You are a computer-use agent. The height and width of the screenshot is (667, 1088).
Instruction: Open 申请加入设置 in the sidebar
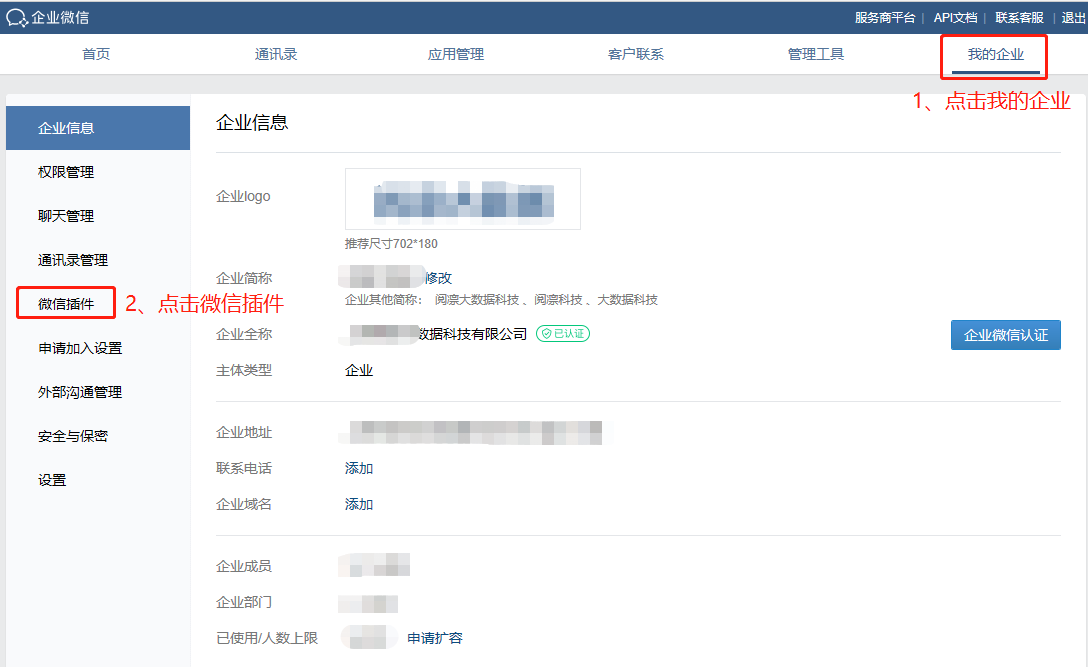pyautogui.click(x=80, y=348)
